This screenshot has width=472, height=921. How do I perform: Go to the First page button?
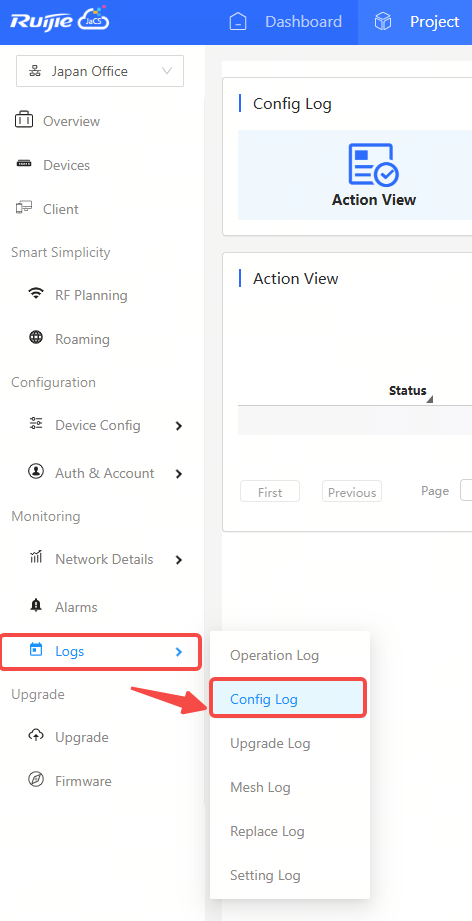(270, 492)
